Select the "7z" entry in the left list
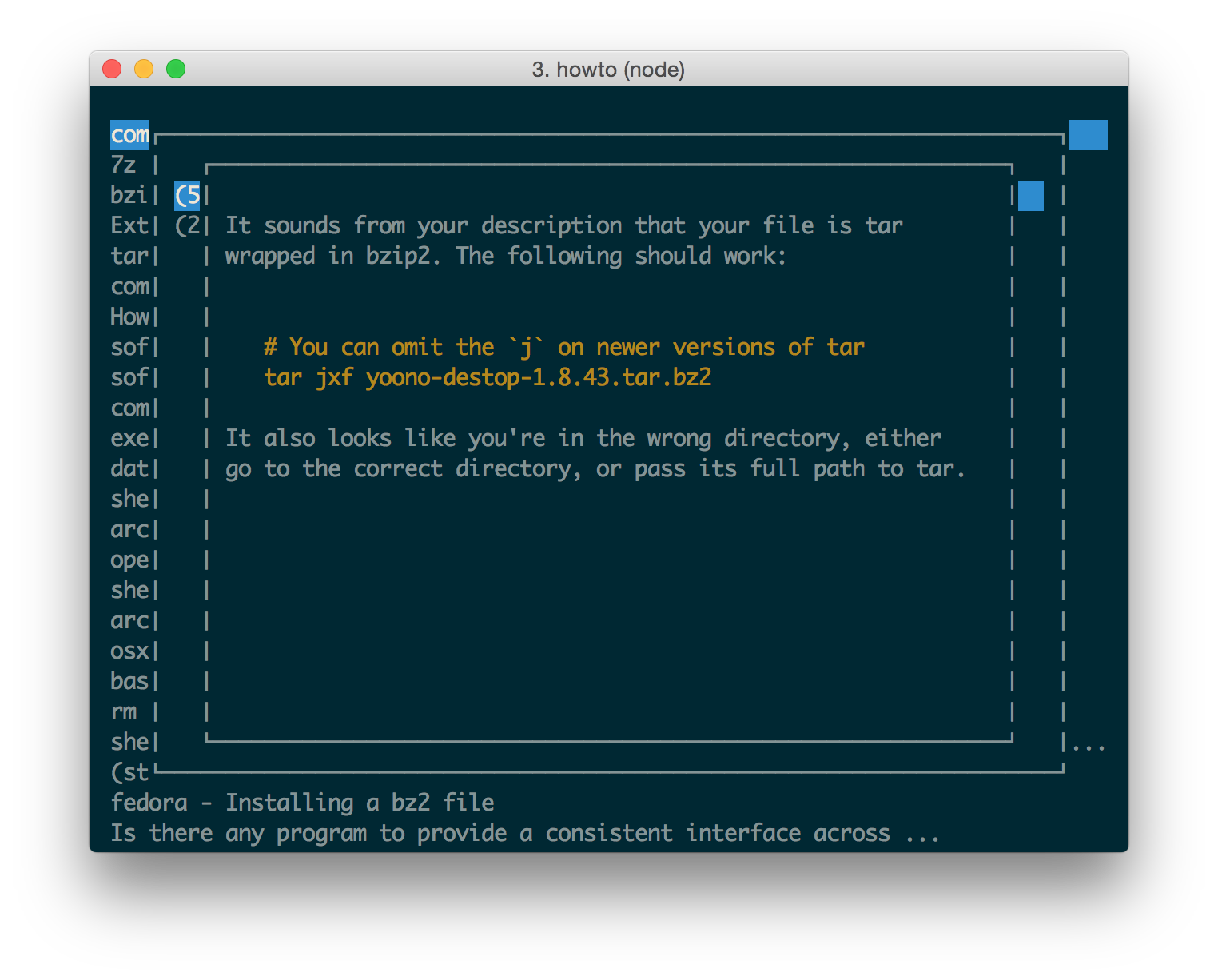The width and height of the screenshot is (1218, 980). (124, 165)
